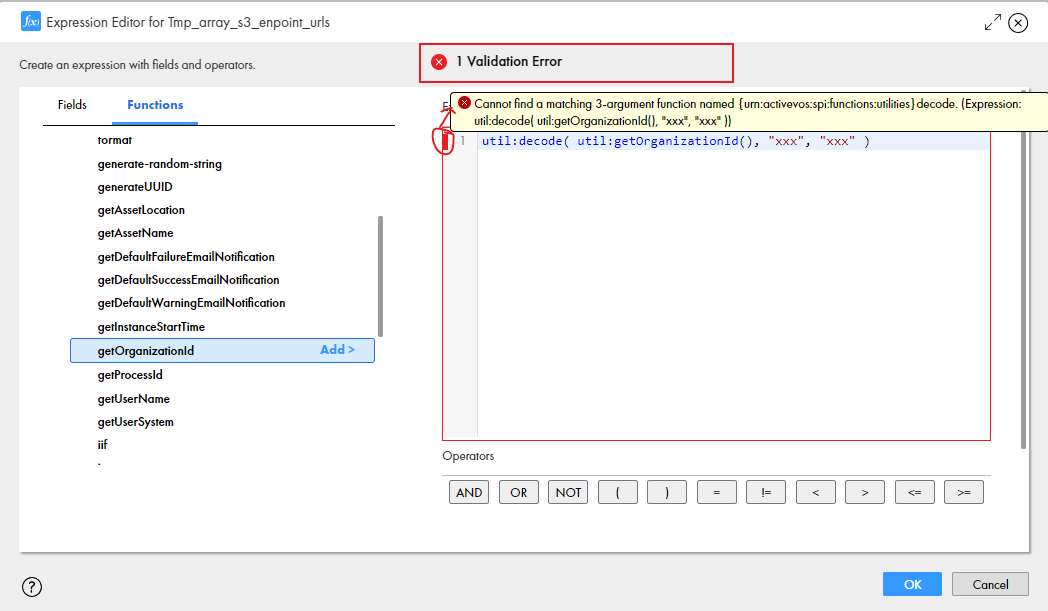
Task: Insert the OR operator
Action: (519, 493)
